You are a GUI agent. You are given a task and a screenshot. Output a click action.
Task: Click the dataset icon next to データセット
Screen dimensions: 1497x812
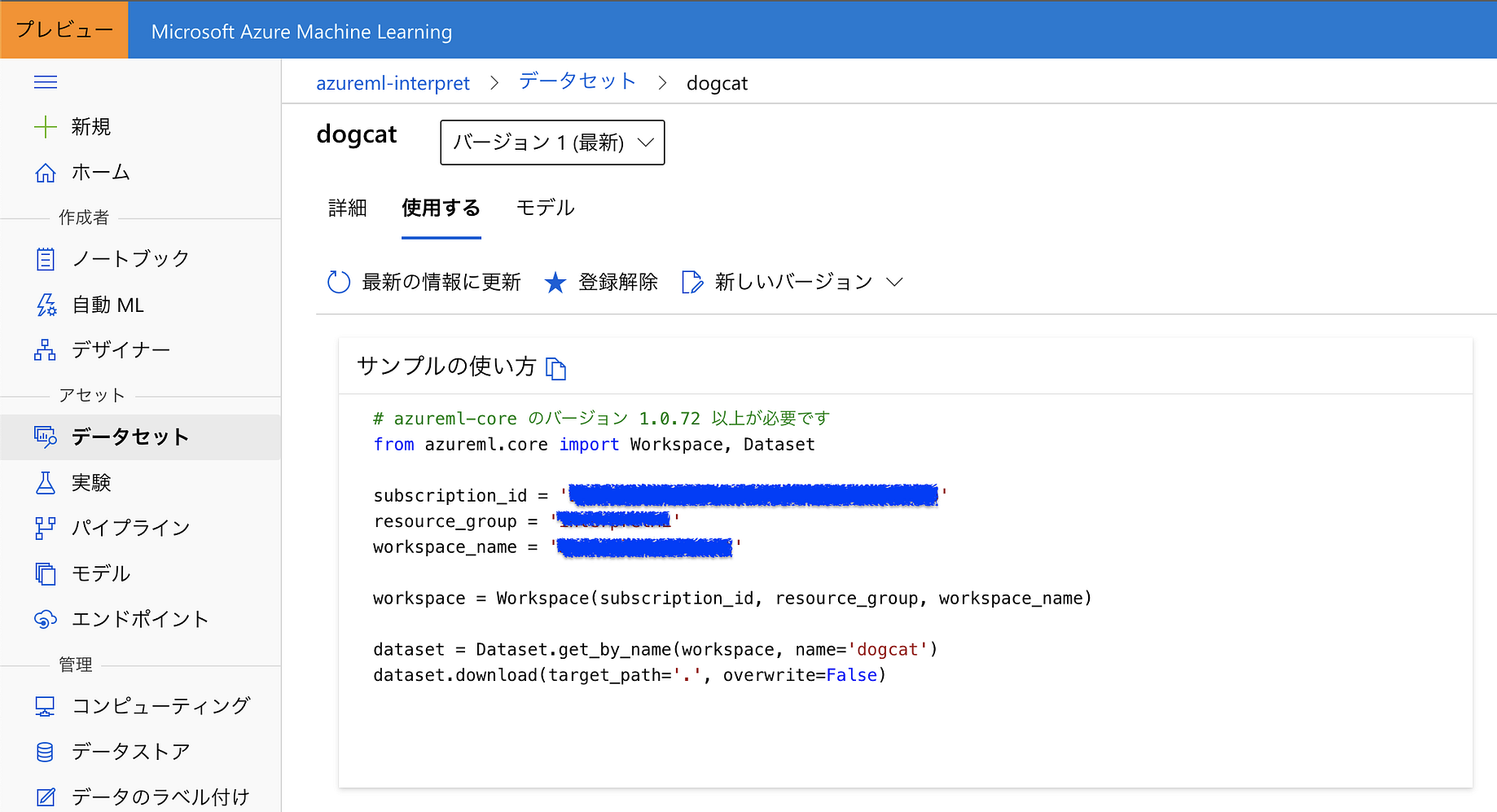click(x=46, y=437)
